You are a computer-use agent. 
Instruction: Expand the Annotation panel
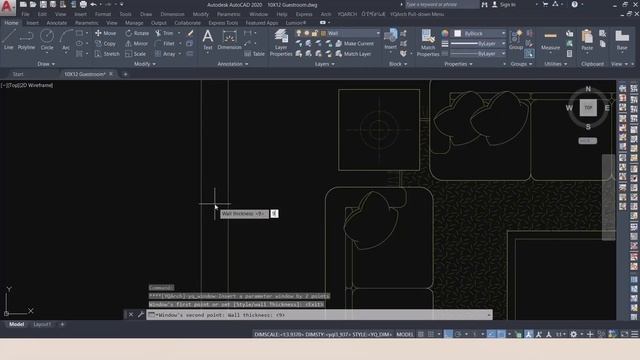pyautogui.click(x=233, y=64)
